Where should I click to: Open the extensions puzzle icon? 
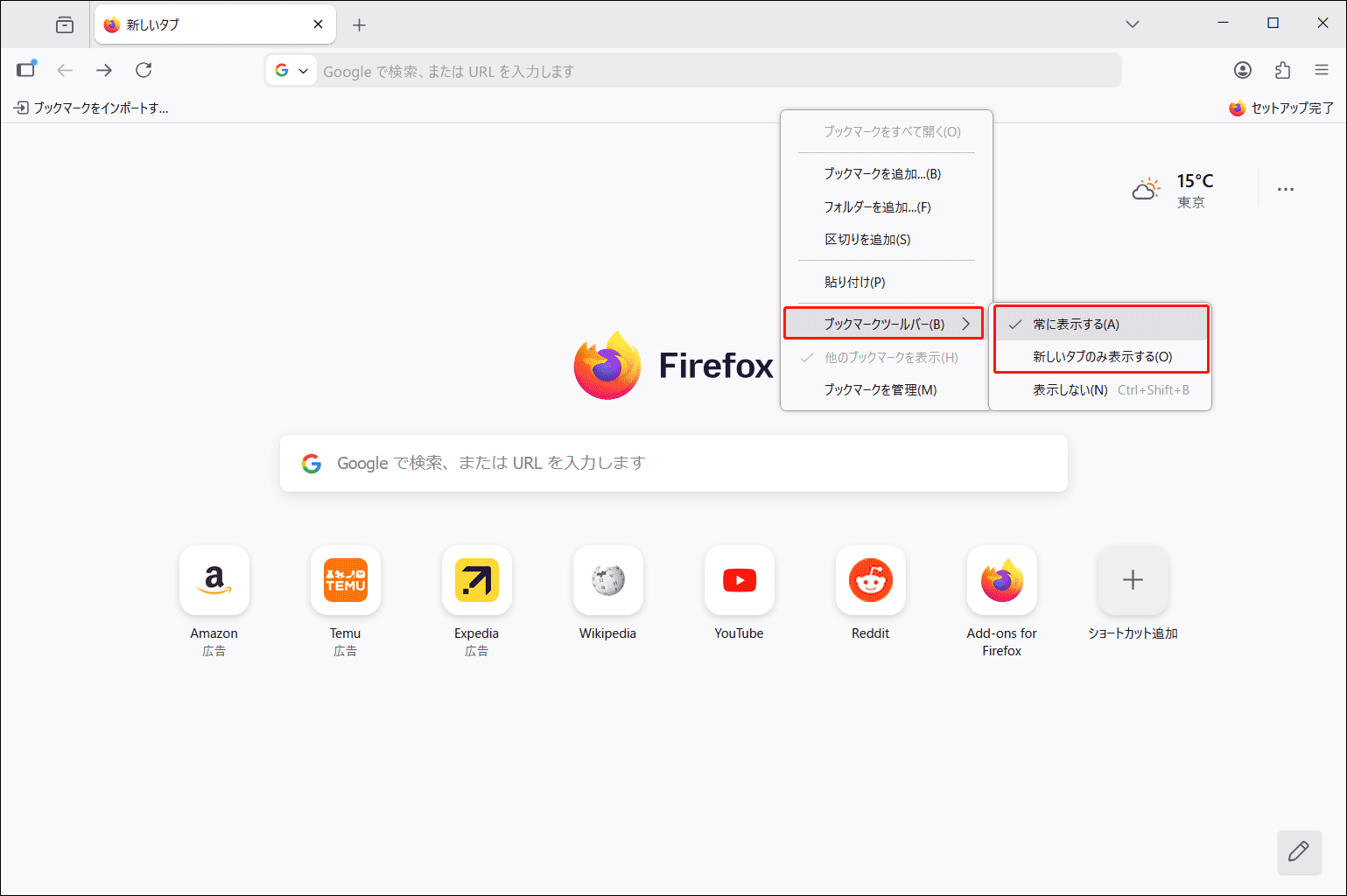[1282, 70]
